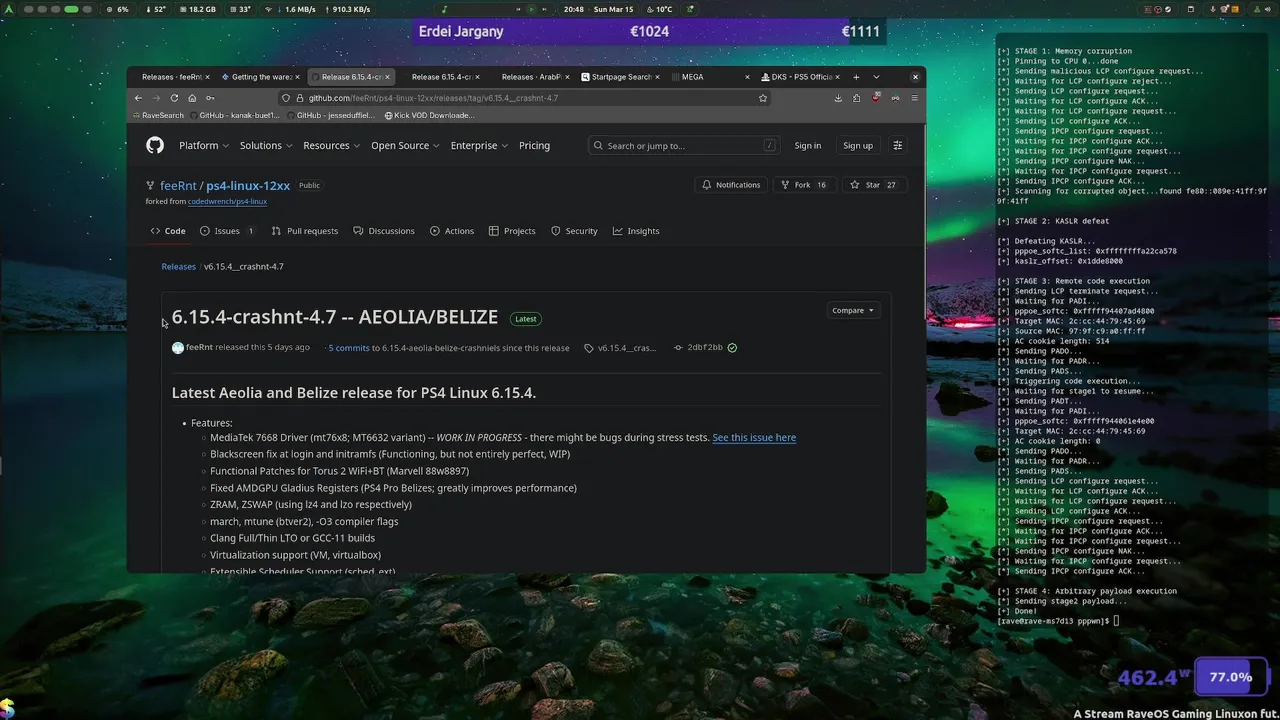
Task: Click the GitHub logo icon
Action: [155, 145]
